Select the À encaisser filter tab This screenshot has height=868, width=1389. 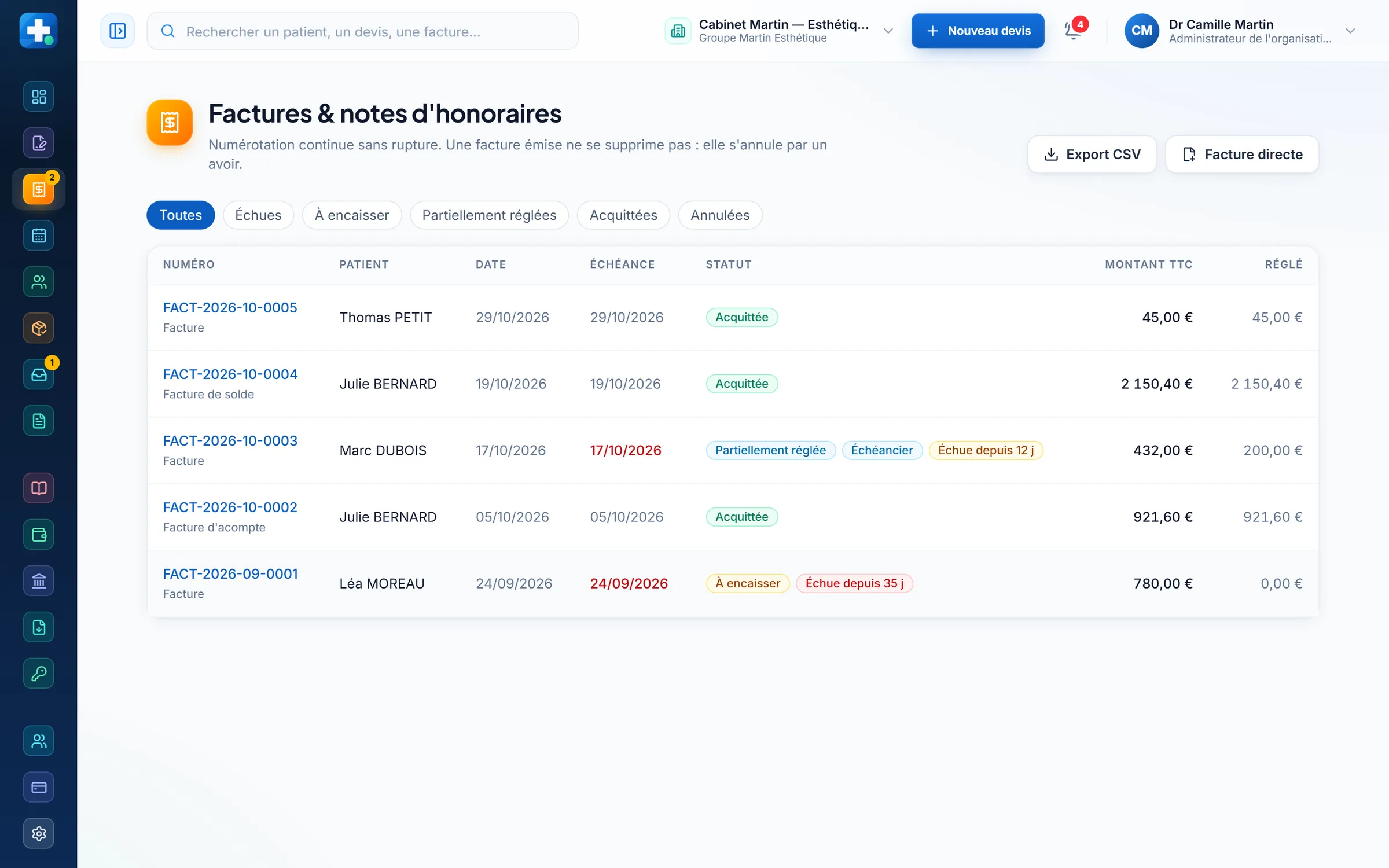point(352,215)
